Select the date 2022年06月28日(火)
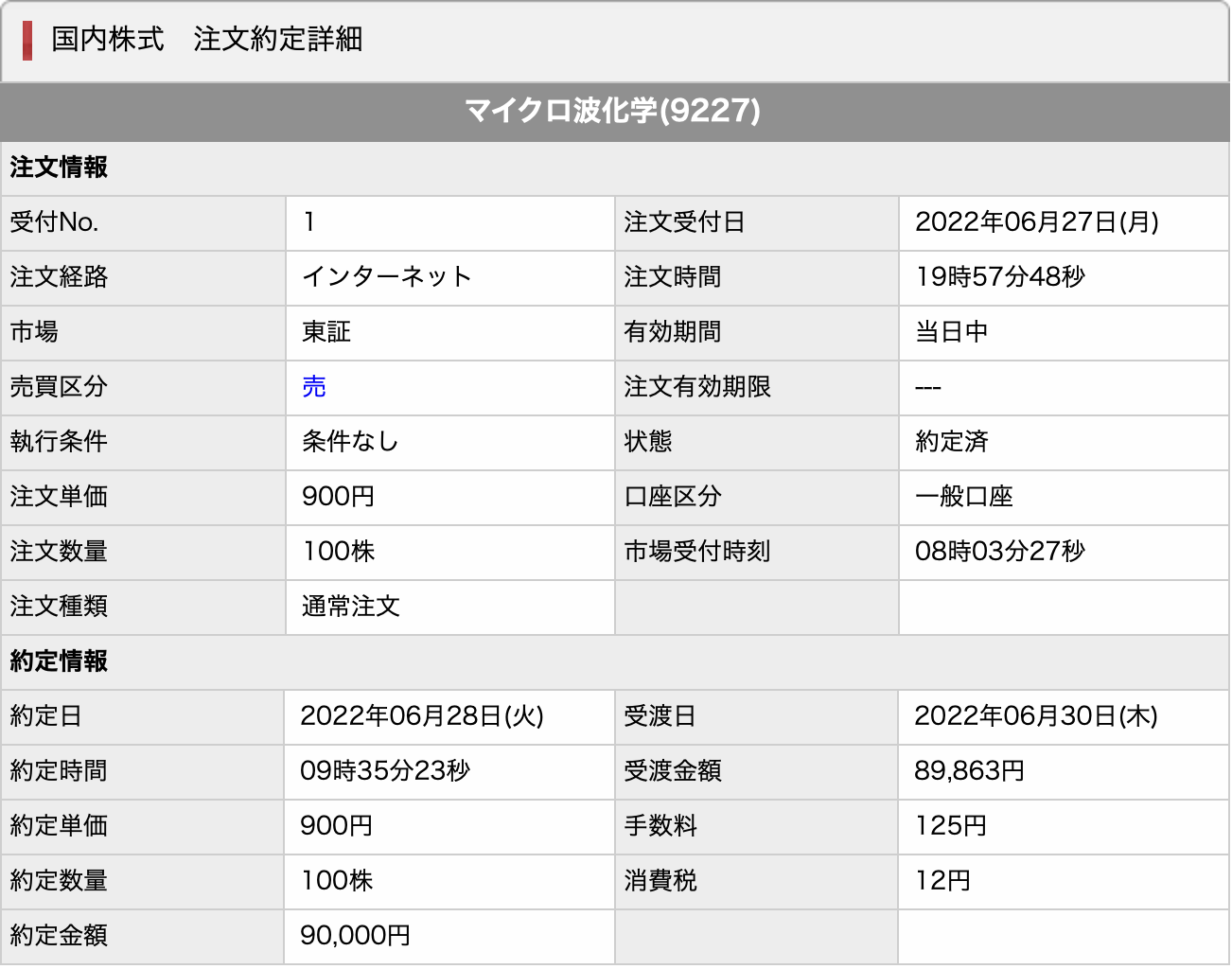Viewport: 1232px width, 969px height. coord(422,716)
